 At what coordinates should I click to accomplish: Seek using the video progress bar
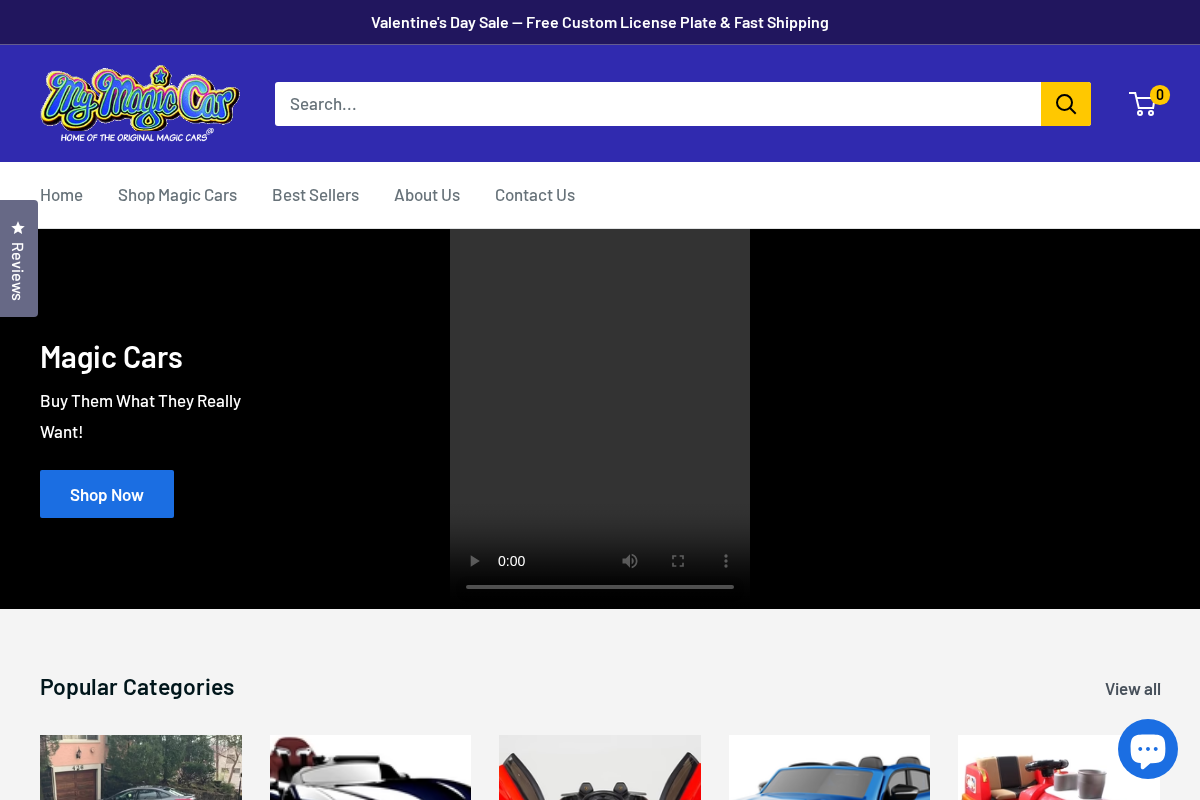pos(599,587)
